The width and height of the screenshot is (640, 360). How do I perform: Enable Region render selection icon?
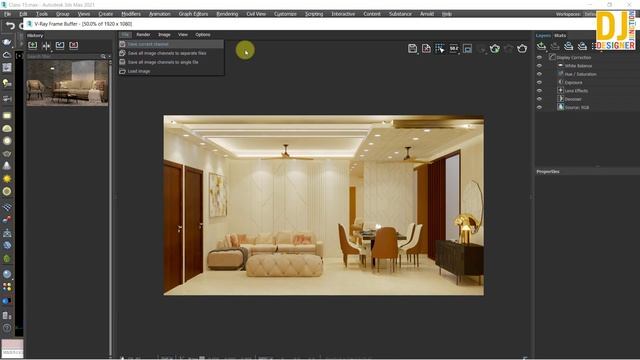440,49
